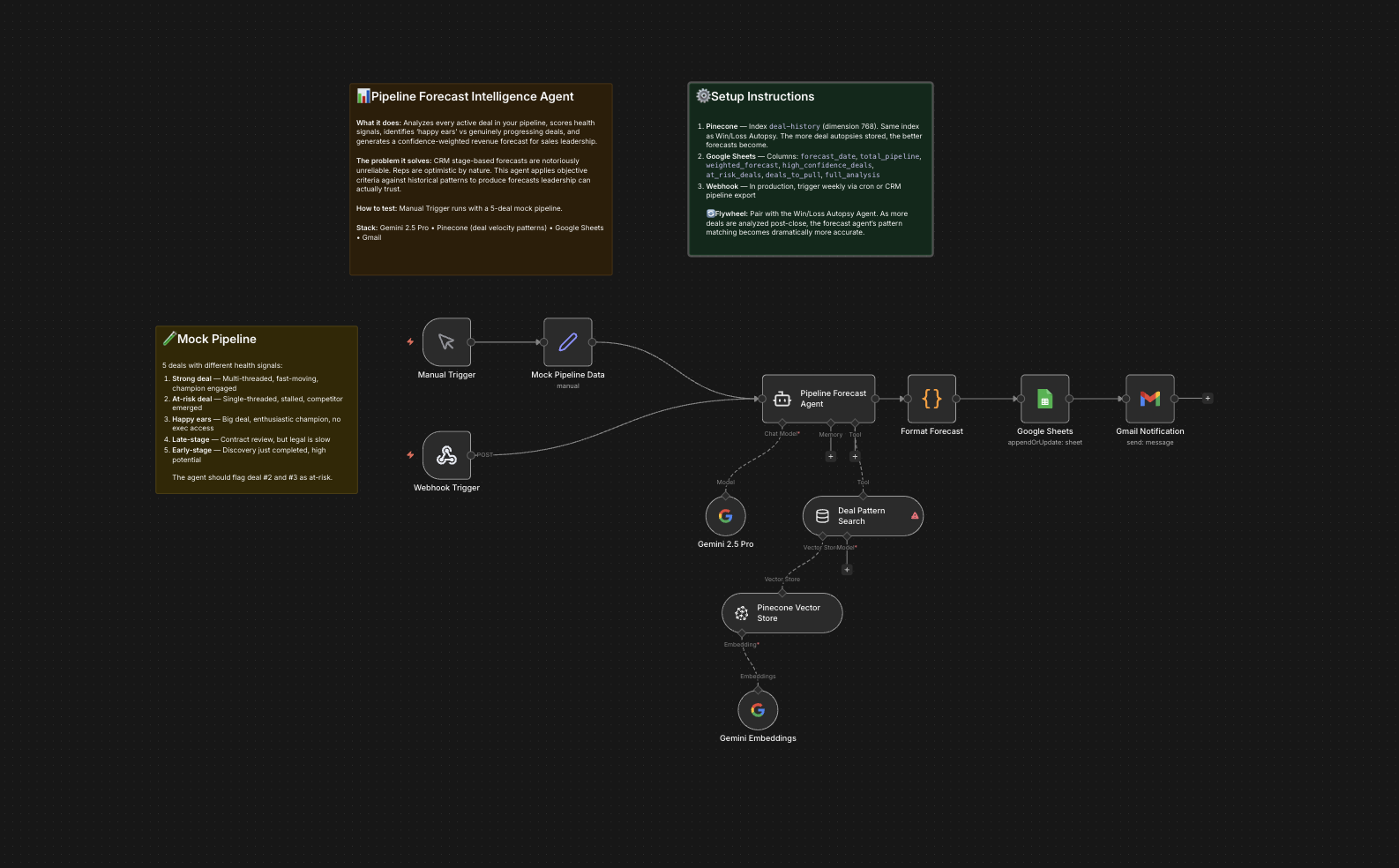This screenshot has height=868, width=1399.
Task: Add a Memory sub-node to the agent
Action: point(830,457)
